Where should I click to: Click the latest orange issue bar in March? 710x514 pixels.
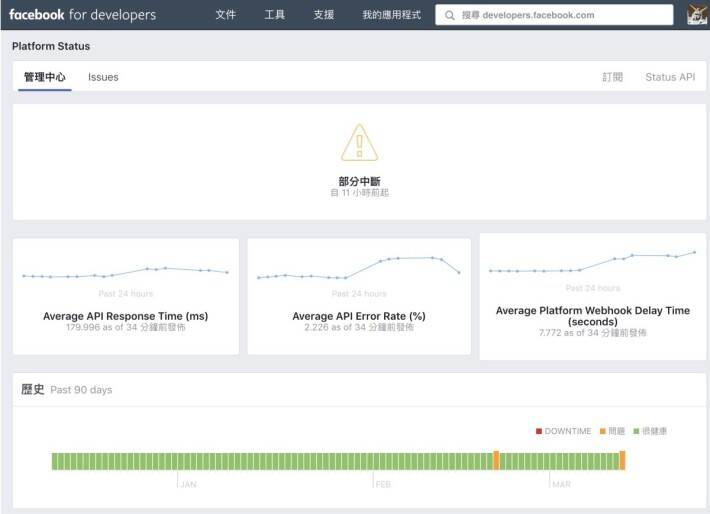coord(623,461)
